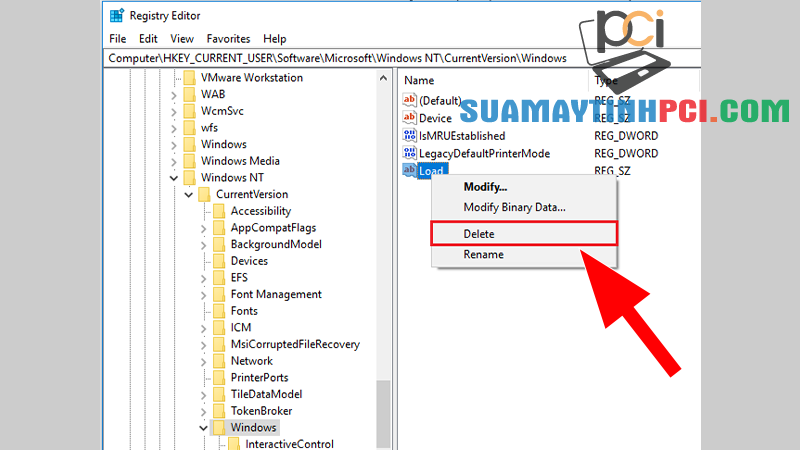The height and width of the screenshot is (450, 800).
Task: Select the Font Management tree key
Action: 276,294
